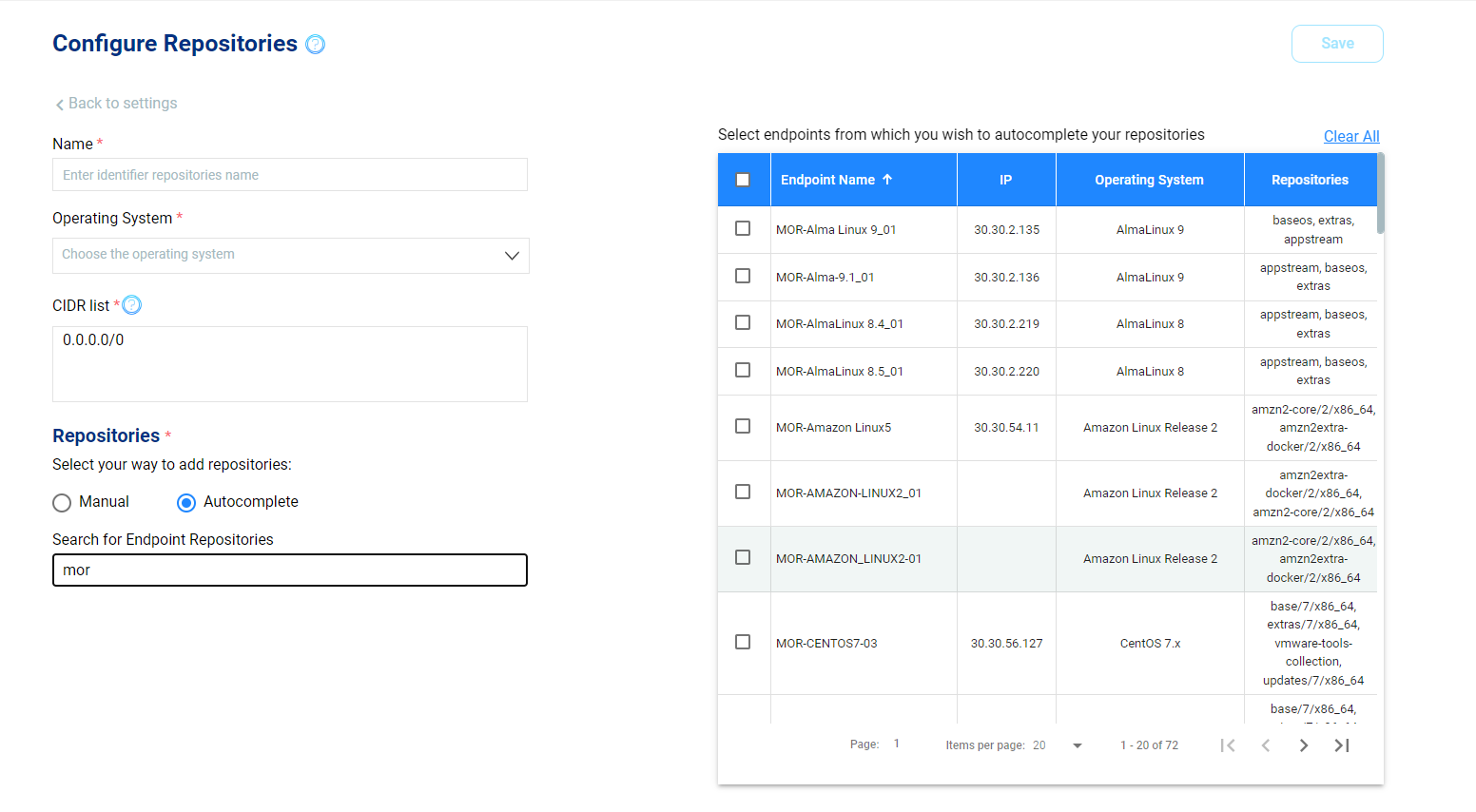1476x812 pixels.
Task: Jump to the first endpoints page
Action: [x=1228, y=745]
